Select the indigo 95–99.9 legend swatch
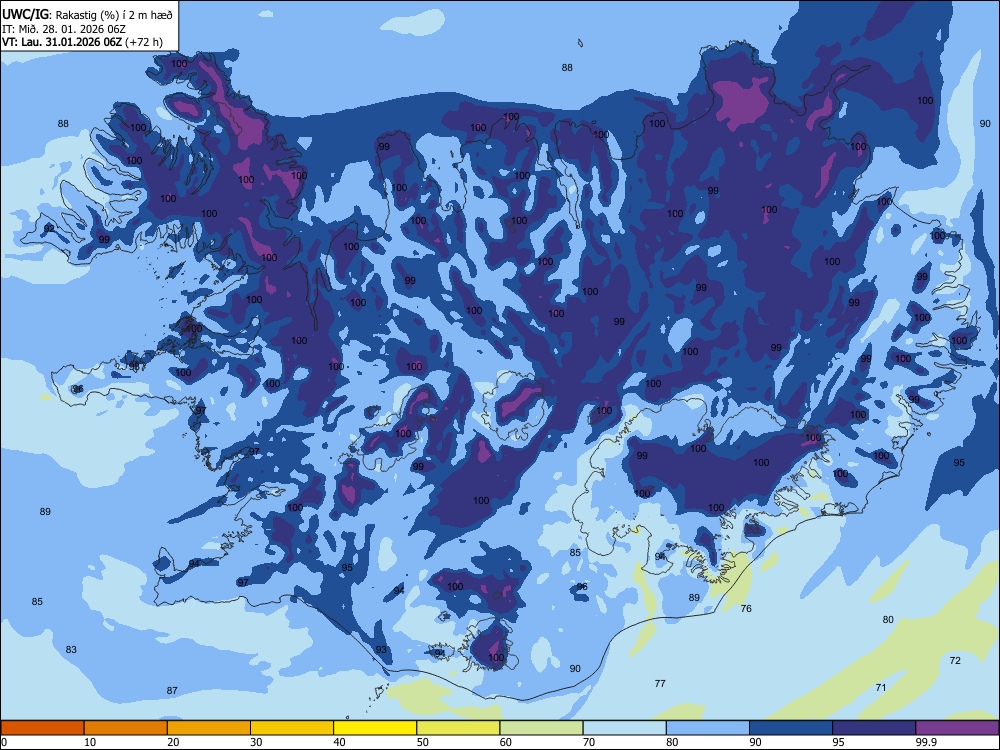The image size is (1000, 750). (x=874, y=728)
